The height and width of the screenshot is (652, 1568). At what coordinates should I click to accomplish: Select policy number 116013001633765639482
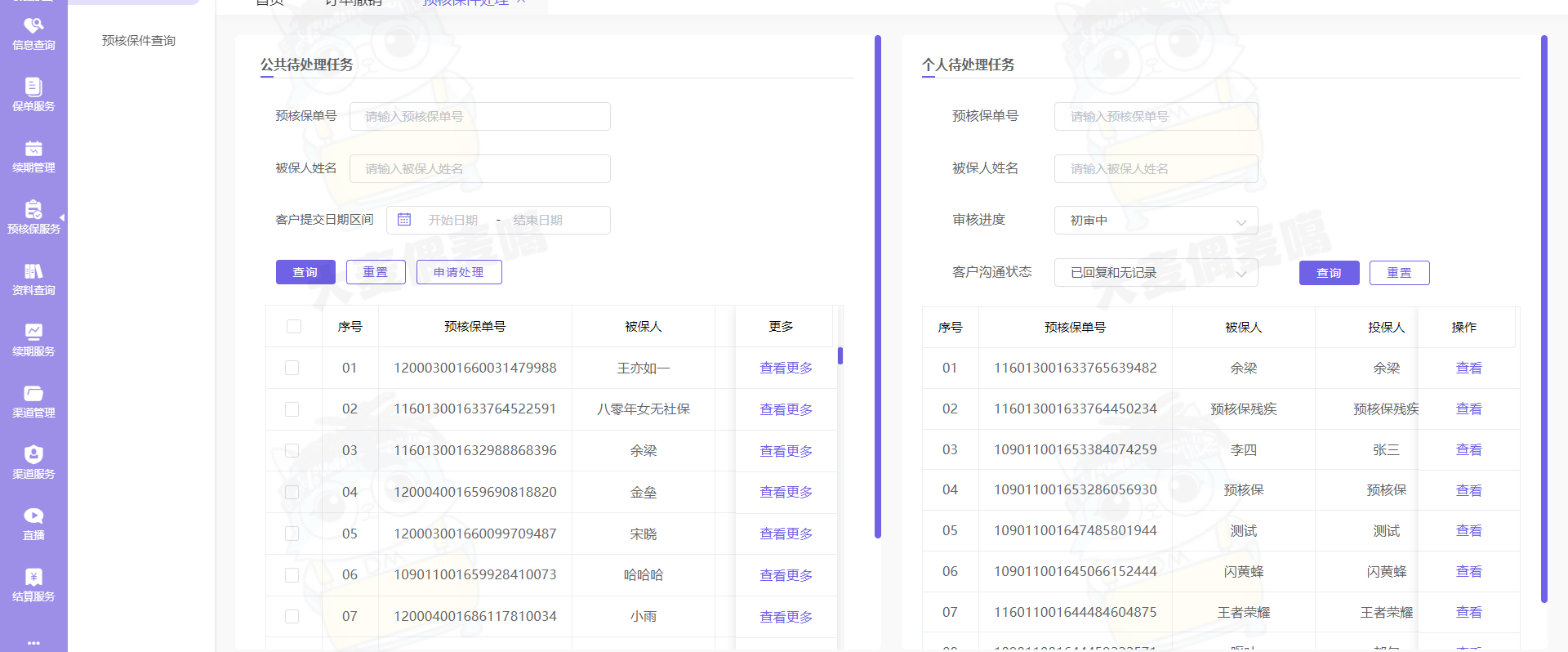click(1076, 368)
